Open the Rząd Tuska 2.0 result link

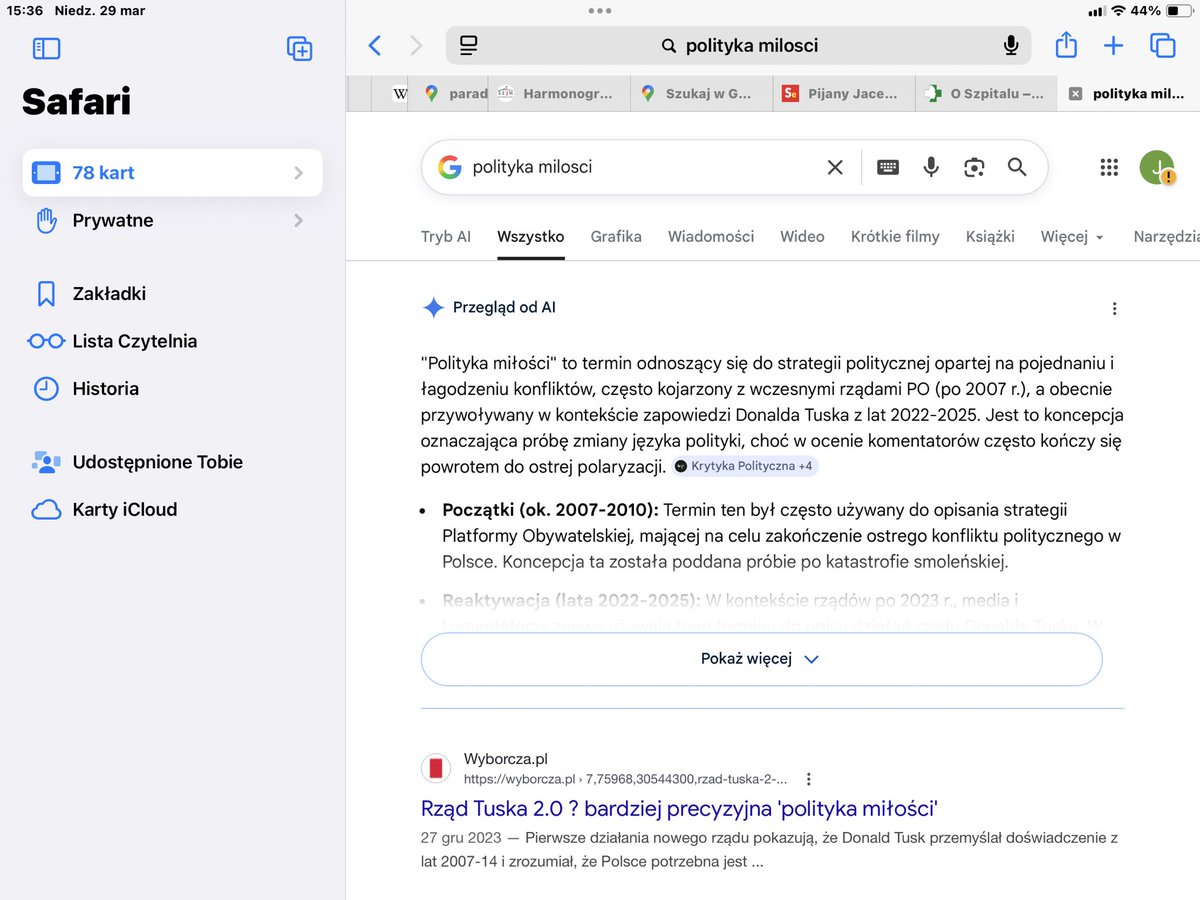pyautogui.click(x=679, y=808)
